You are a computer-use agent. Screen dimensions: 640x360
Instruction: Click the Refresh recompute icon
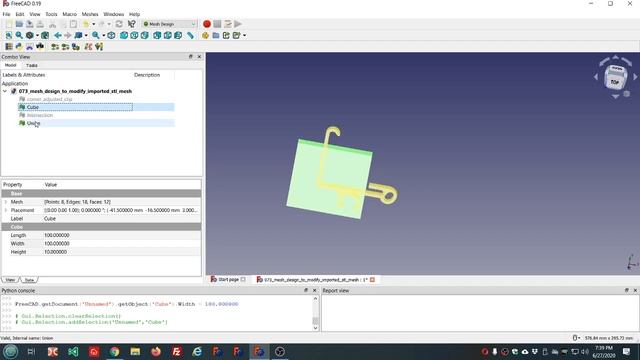[x=119, y=24]
